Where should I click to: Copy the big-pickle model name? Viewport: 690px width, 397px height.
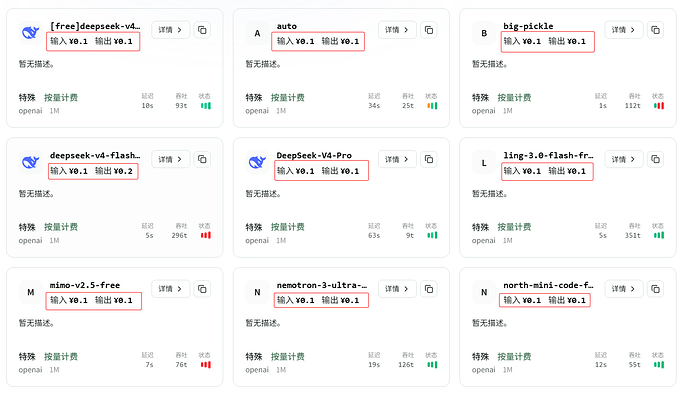click(x=655, y=30)
